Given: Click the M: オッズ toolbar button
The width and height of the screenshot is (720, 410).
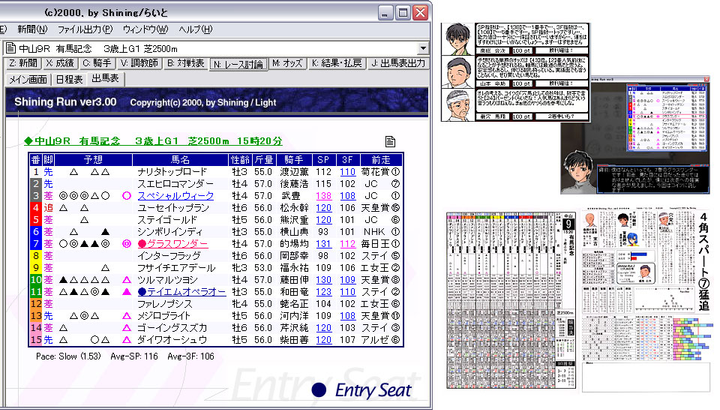Looking at the screenshot, I should 287,63.
